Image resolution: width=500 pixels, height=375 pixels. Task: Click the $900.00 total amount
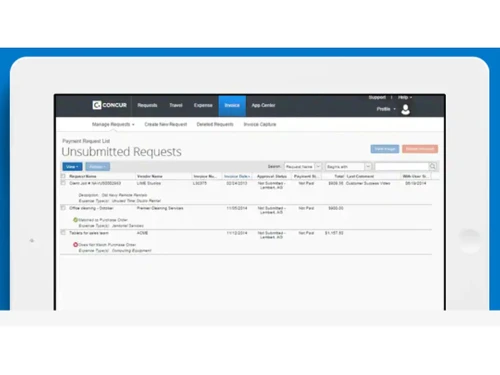pos(336,208)
